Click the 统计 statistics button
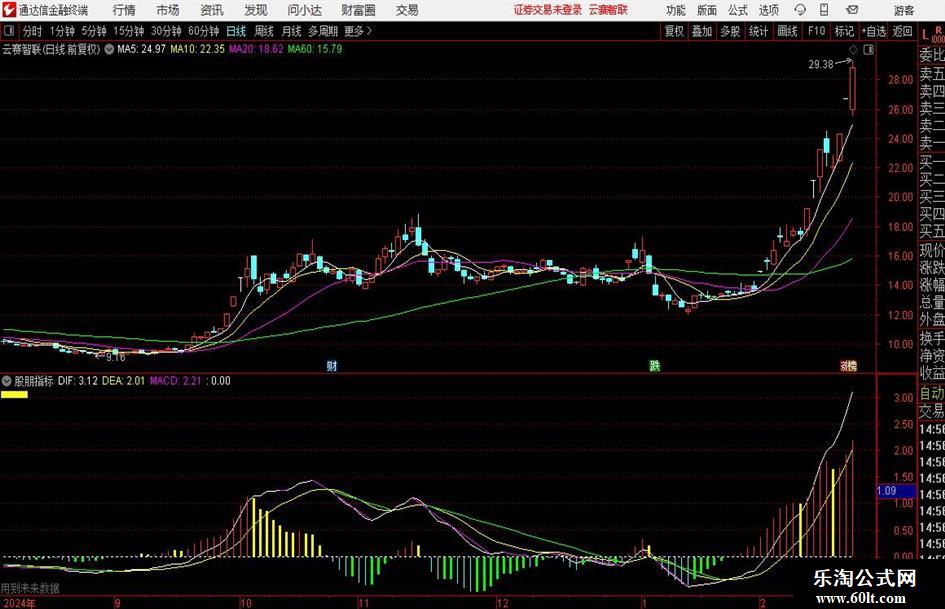 758,31
